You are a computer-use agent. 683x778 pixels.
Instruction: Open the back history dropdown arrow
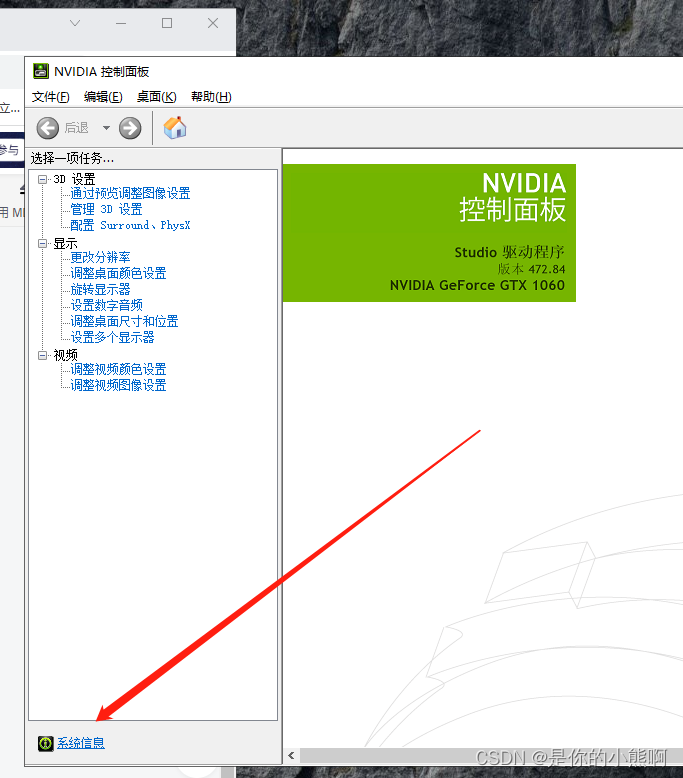[106, 128]
